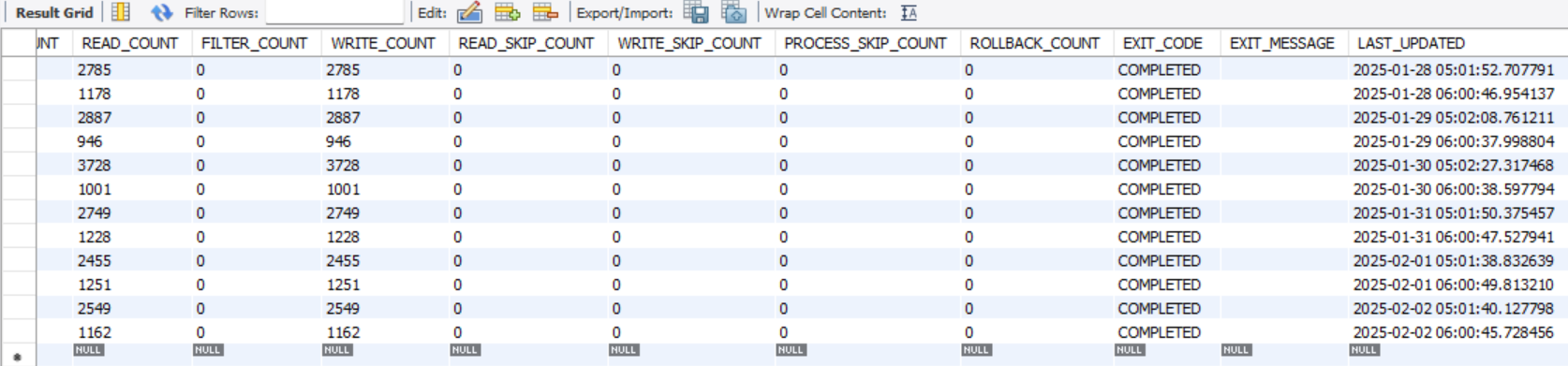This screenshot has width=1568, height=366.
Task: Export recordset to external file icon
Action: point(696,12)
